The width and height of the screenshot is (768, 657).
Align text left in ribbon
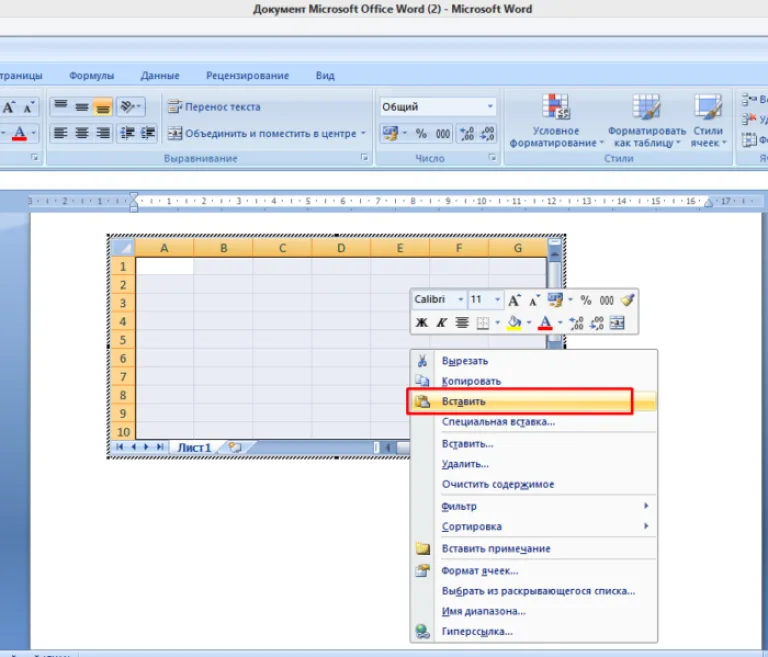tap(61, 133)
